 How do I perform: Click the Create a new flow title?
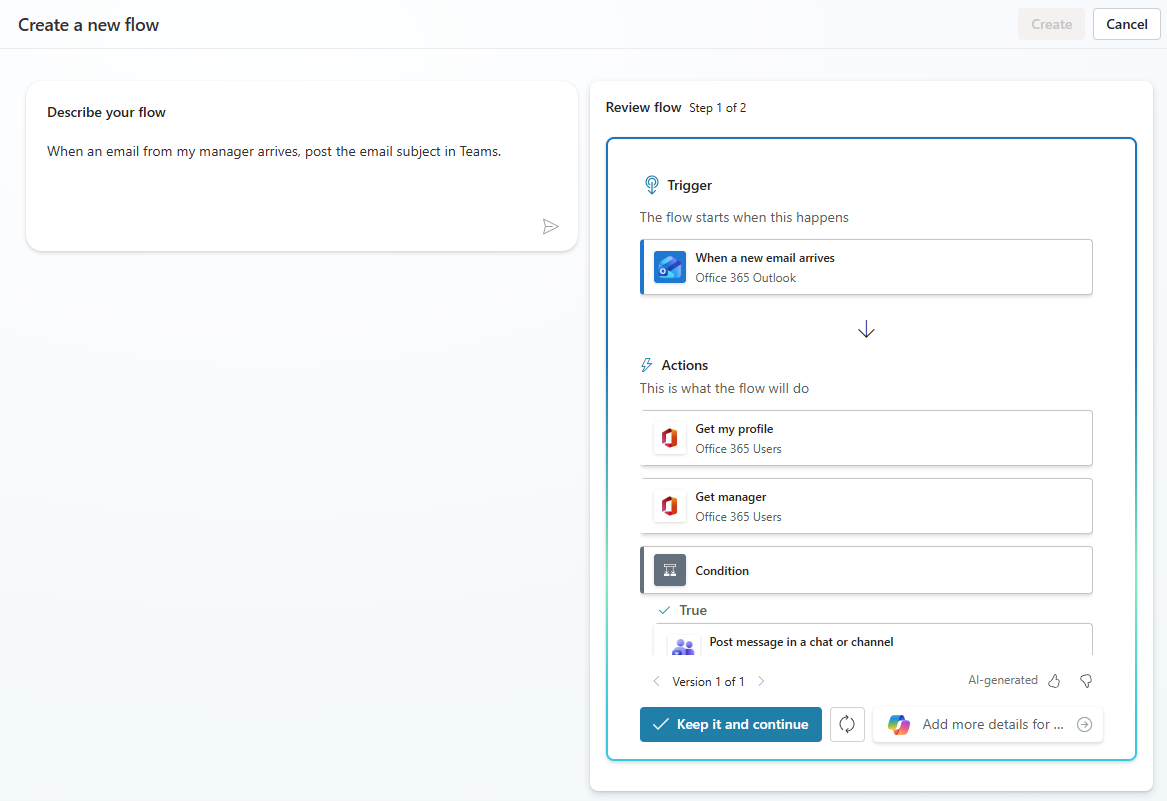[x=89, y=25]
